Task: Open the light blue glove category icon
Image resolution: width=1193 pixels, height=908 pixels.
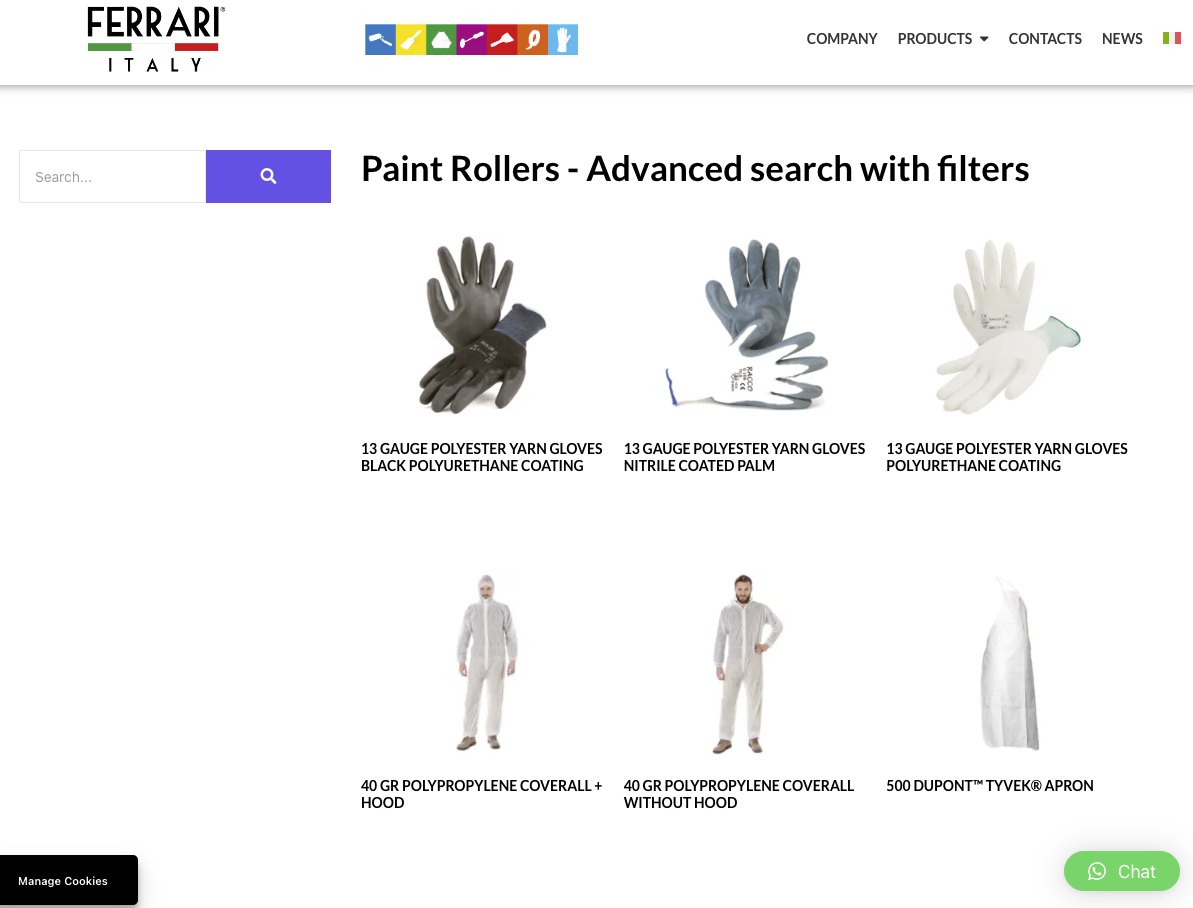Action: pos(563,40)
